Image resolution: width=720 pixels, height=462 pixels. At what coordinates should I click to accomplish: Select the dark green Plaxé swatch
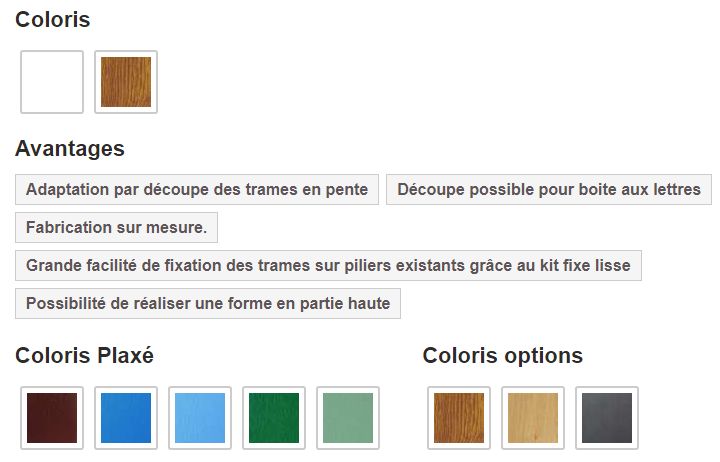click(274, 418)
